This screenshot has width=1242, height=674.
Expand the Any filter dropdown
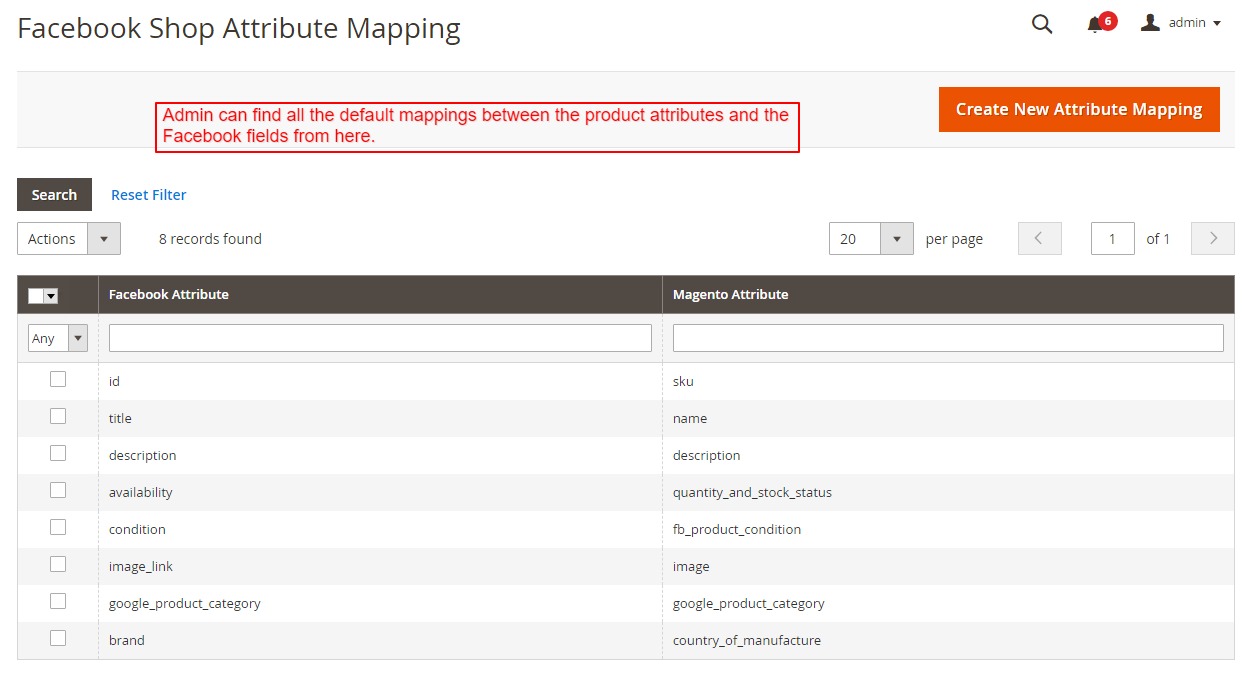click(58, 338)
